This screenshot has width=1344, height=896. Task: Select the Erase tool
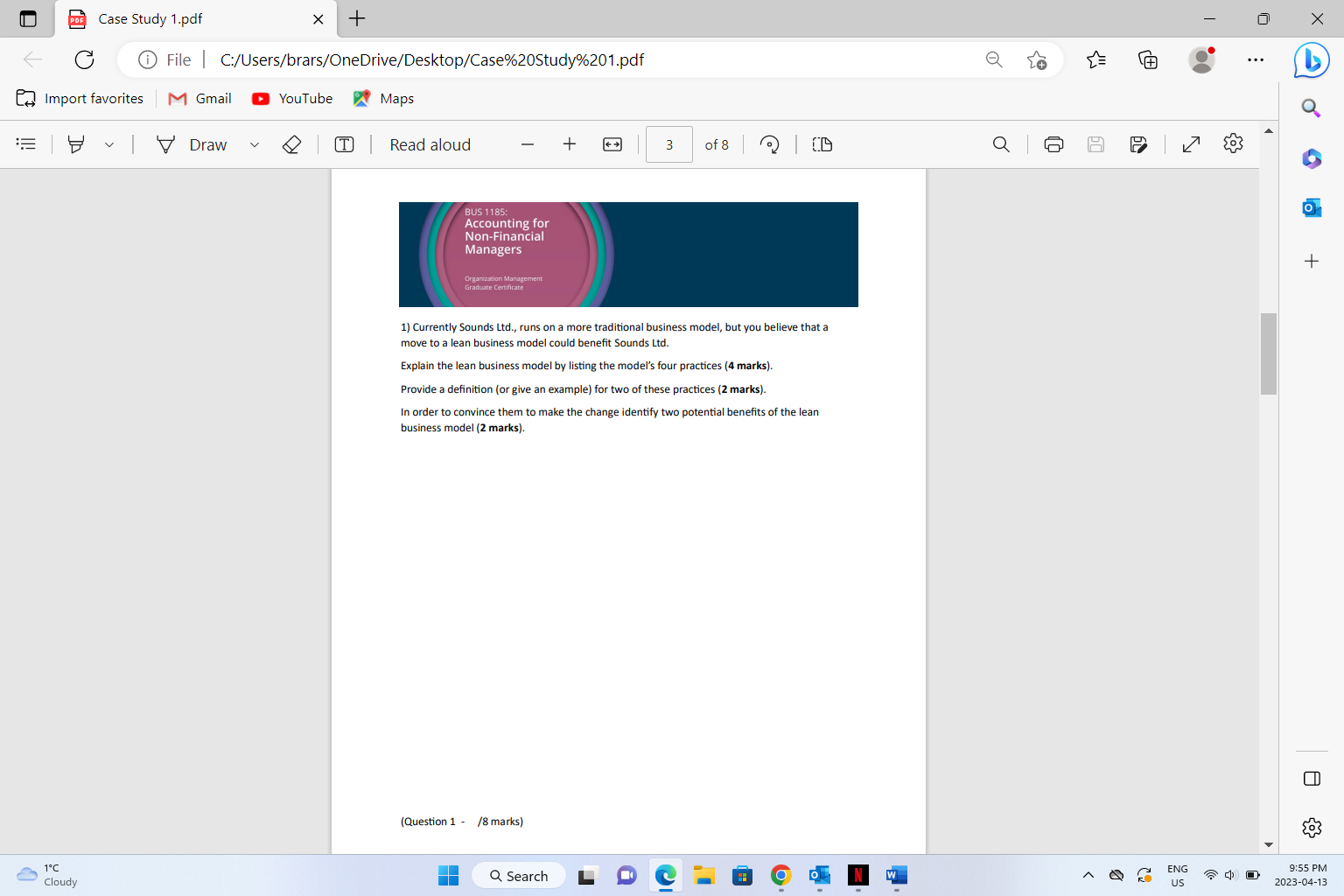(292, 144)
